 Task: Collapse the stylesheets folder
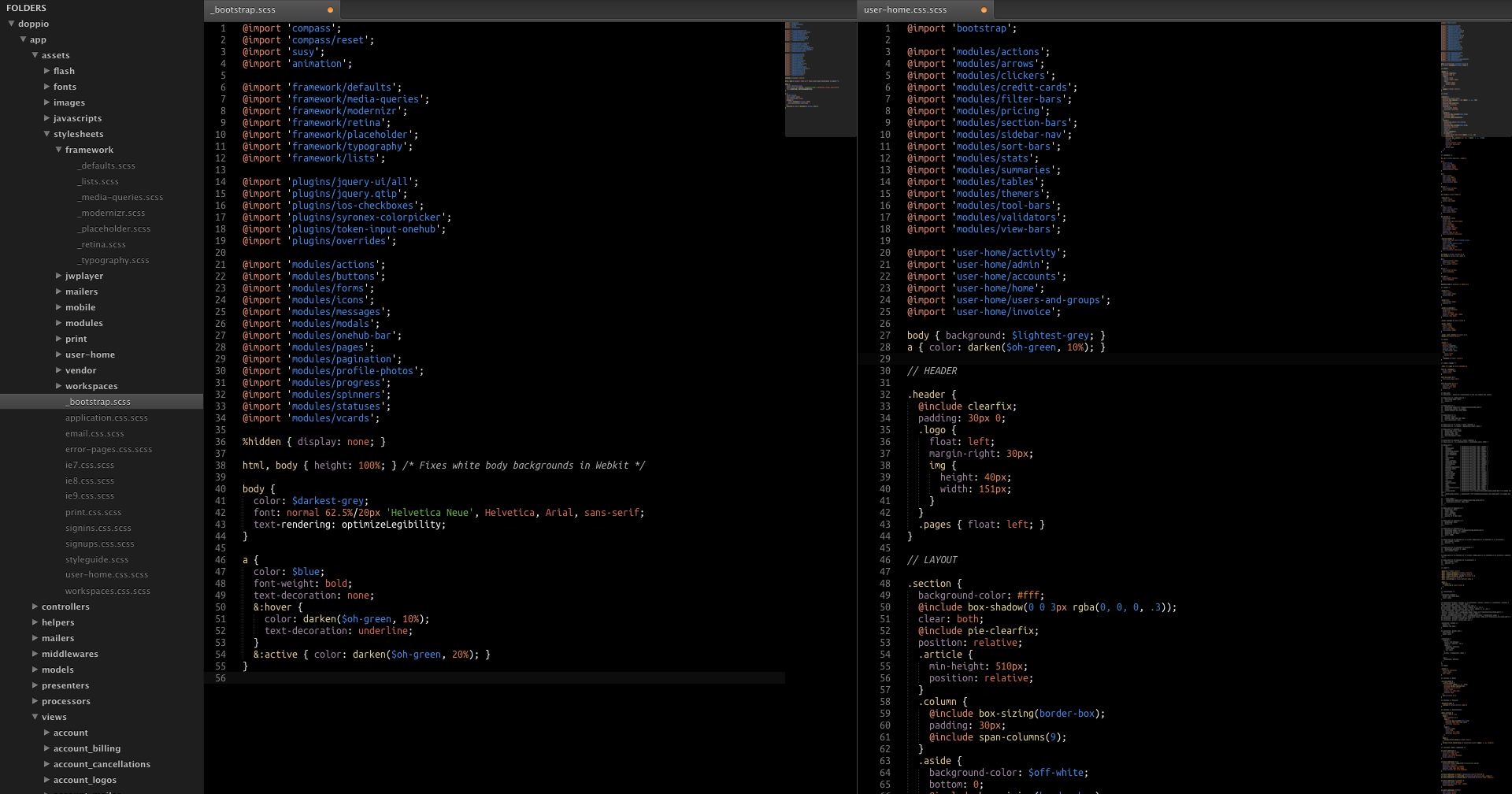click(x=47, y=134)
